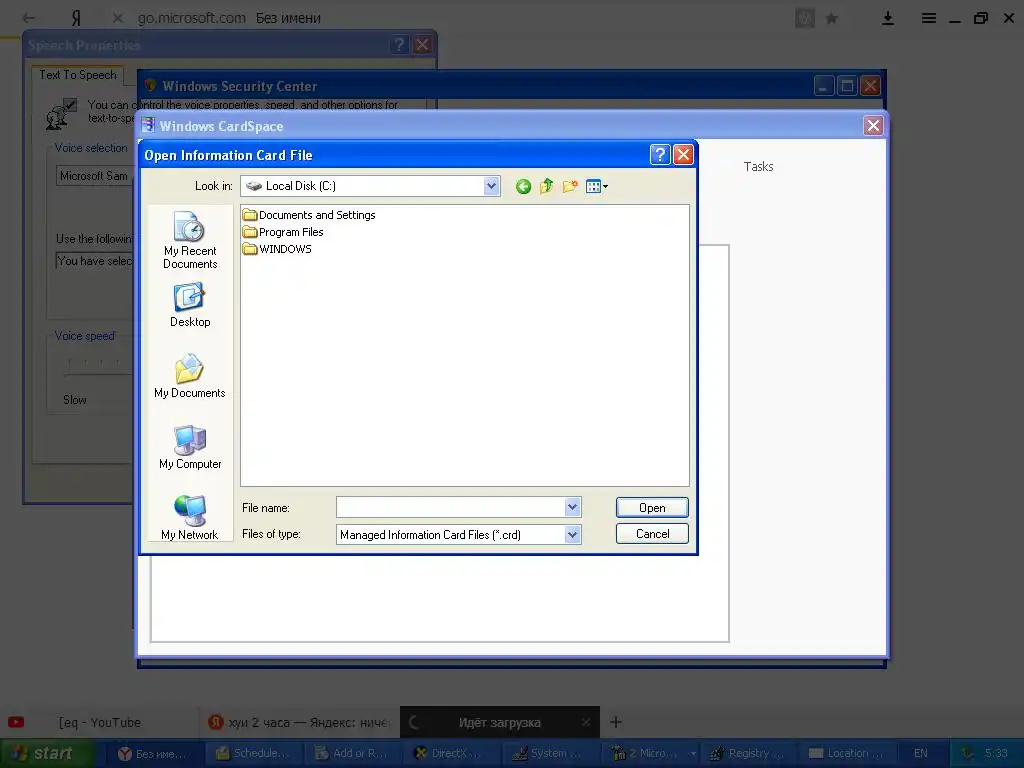The image size is (1024, 768).
Task: Open My Documents in places bar
Action: tap(190, 376)
